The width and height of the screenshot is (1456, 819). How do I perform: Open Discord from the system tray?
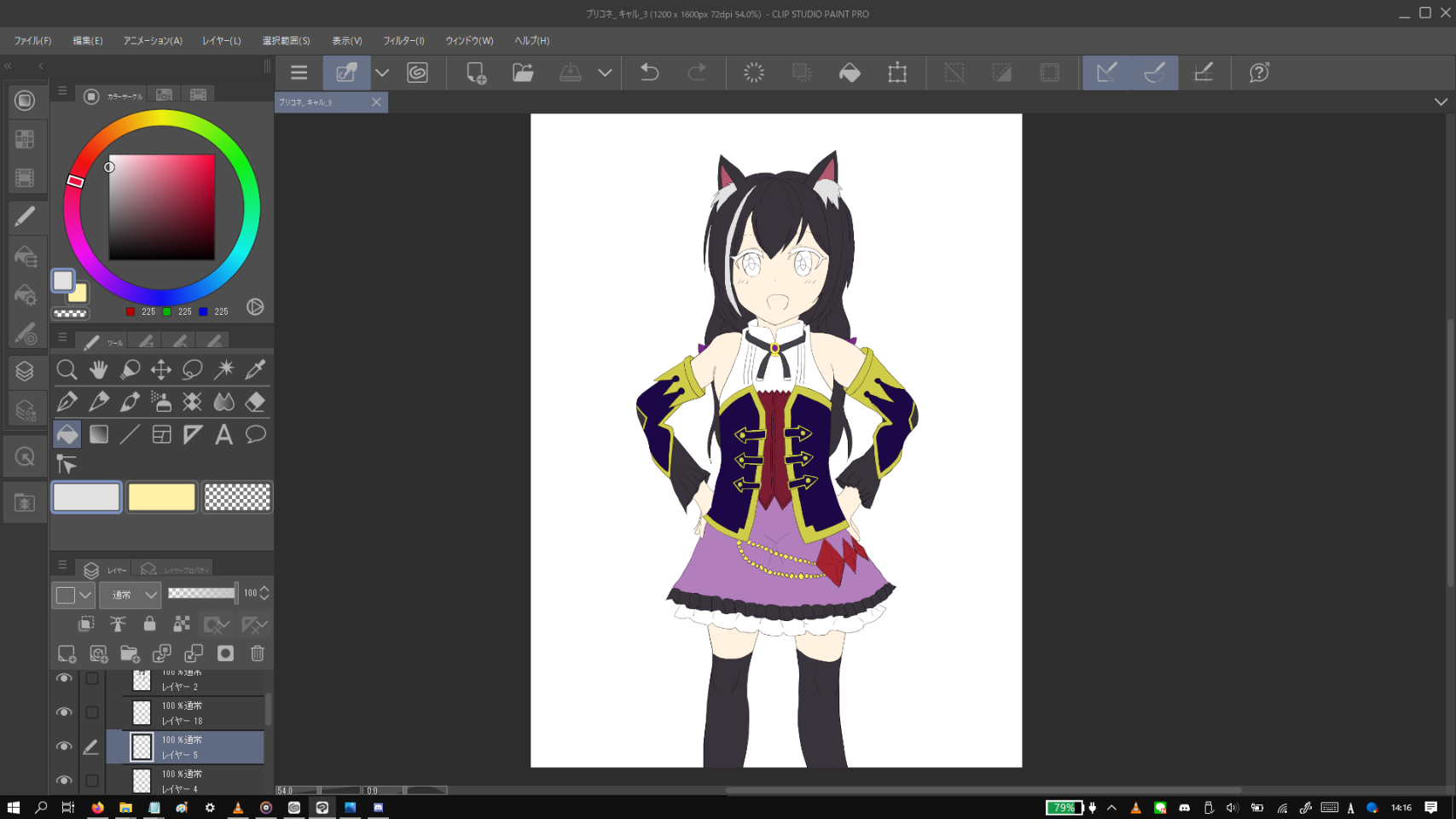point(1184,808)
